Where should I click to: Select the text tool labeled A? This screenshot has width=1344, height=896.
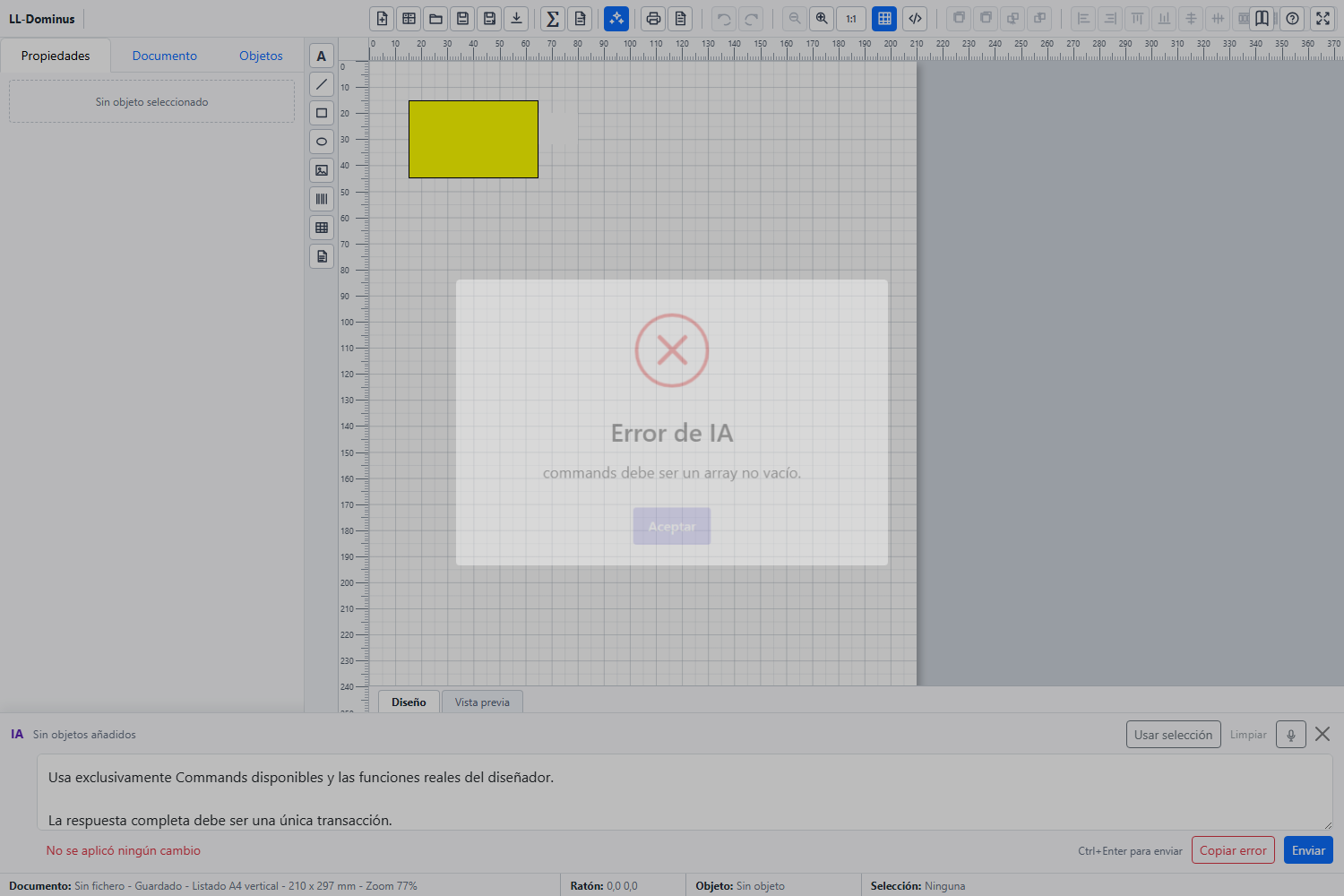coord(322,56)
